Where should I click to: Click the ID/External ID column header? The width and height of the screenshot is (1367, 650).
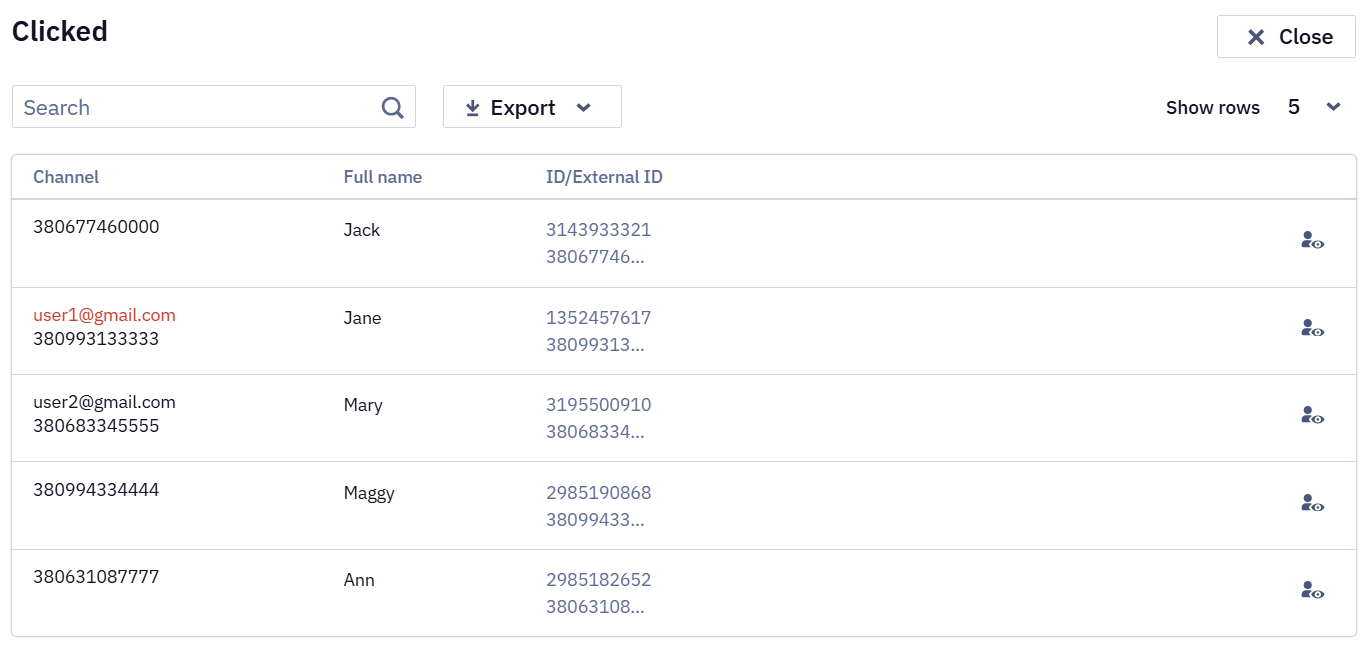(x=604, y=177)
